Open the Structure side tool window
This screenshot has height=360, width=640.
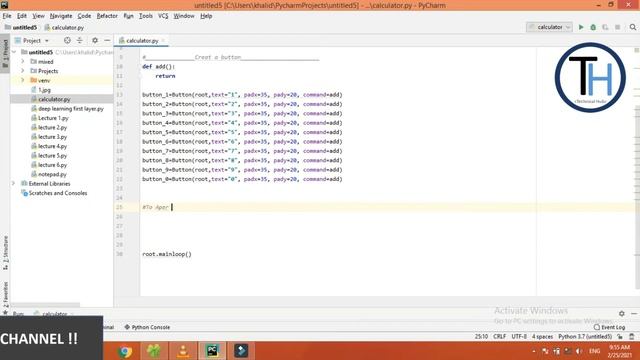tap(5, 253)
